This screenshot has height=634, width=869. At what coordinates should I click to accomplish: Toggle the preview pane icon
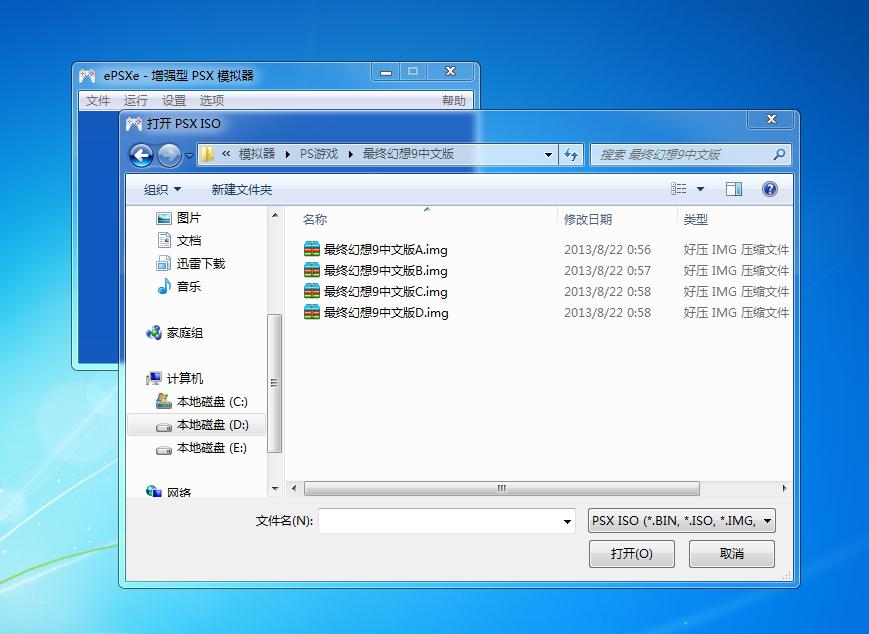[x=734, y=189]
